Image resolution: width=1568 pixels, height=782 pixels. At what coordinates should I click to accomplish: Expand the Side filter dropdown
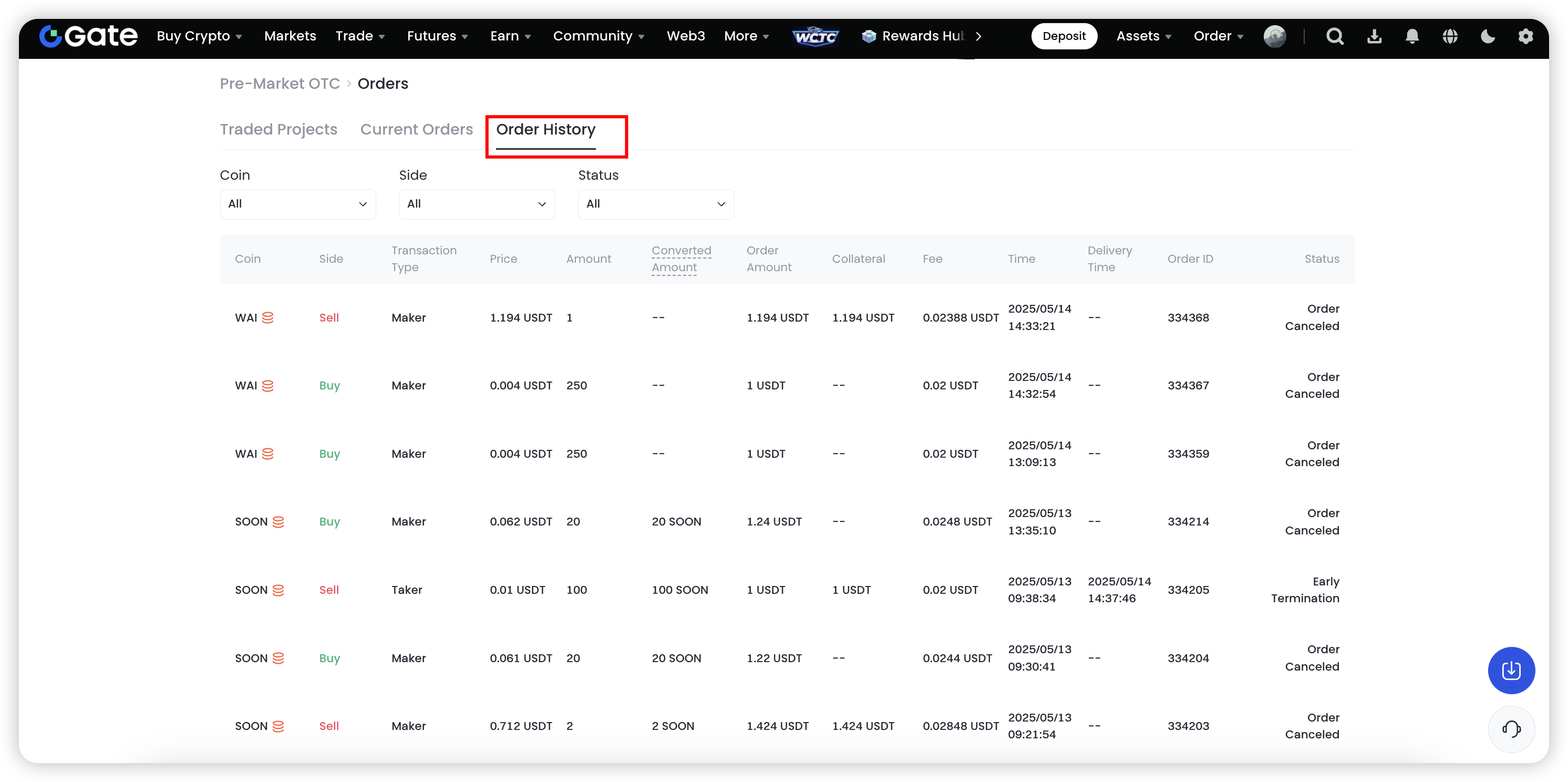(477, 204)
